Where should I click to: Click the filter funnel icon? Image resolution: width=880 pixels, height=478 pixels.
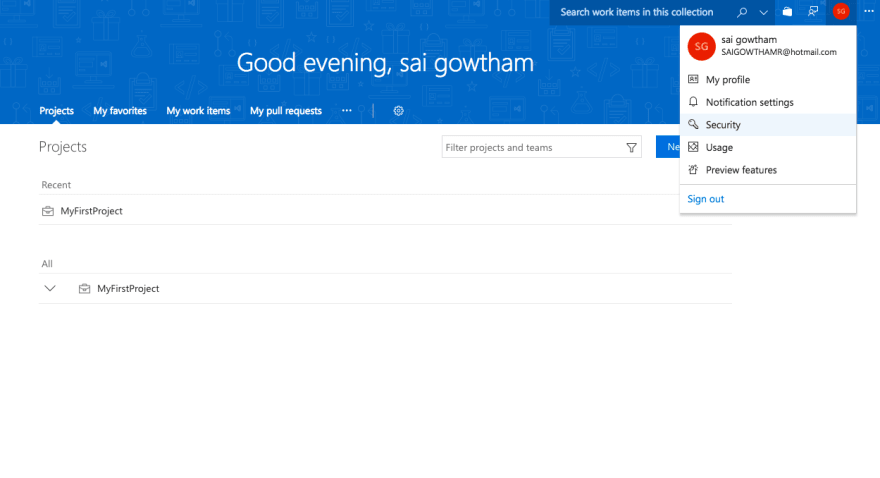631,148
